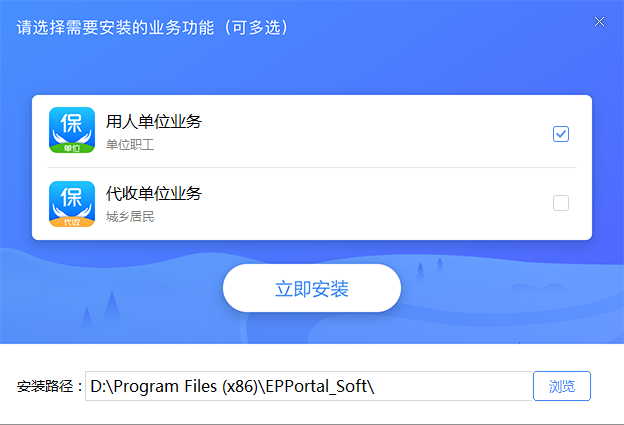Enable the 代收单位业务 checkbox
Viewport: 624px width, 425px height.
[561, 203]
